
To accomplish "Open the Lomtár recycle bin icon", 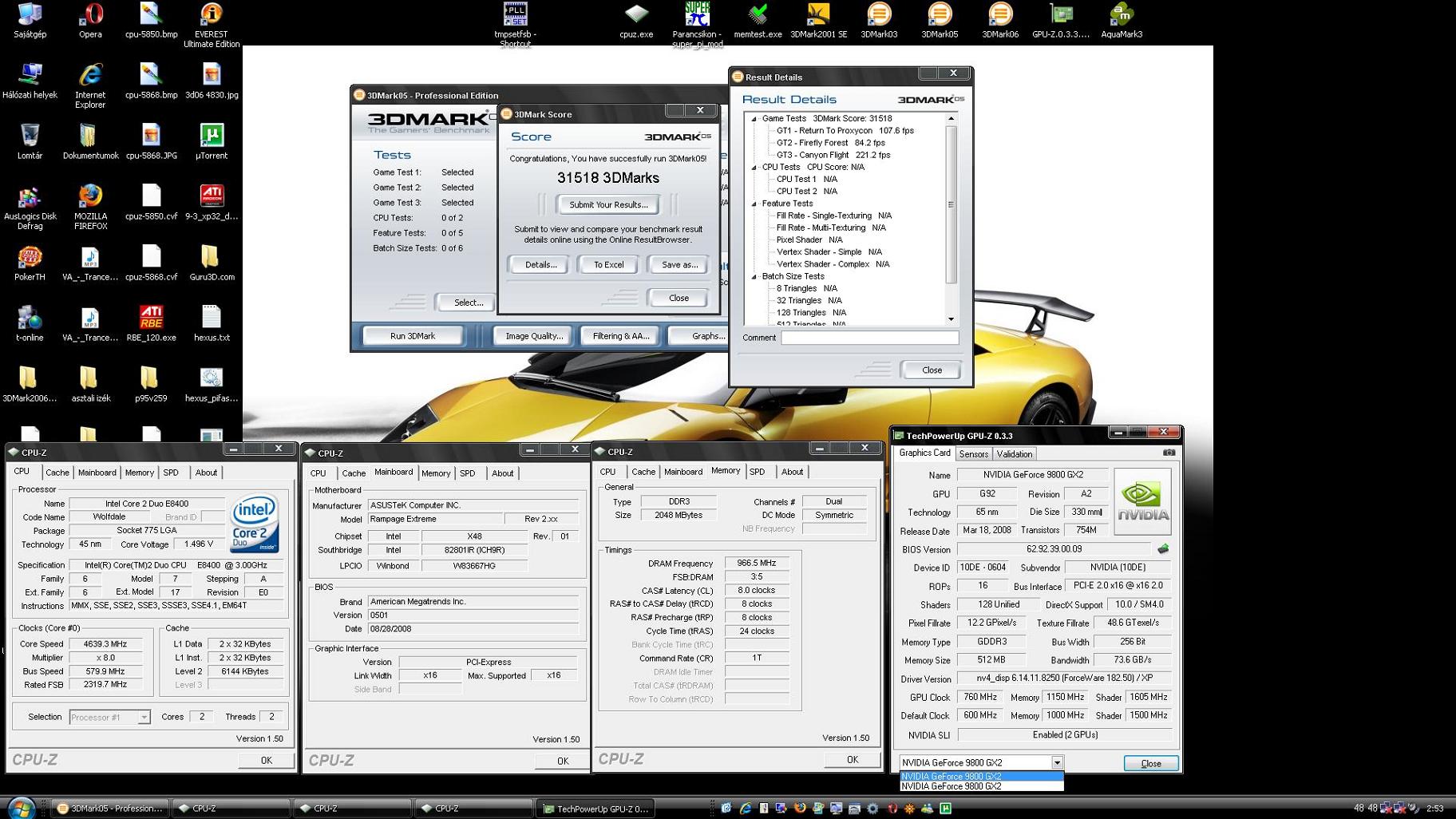I will click(x=30, y=141).
